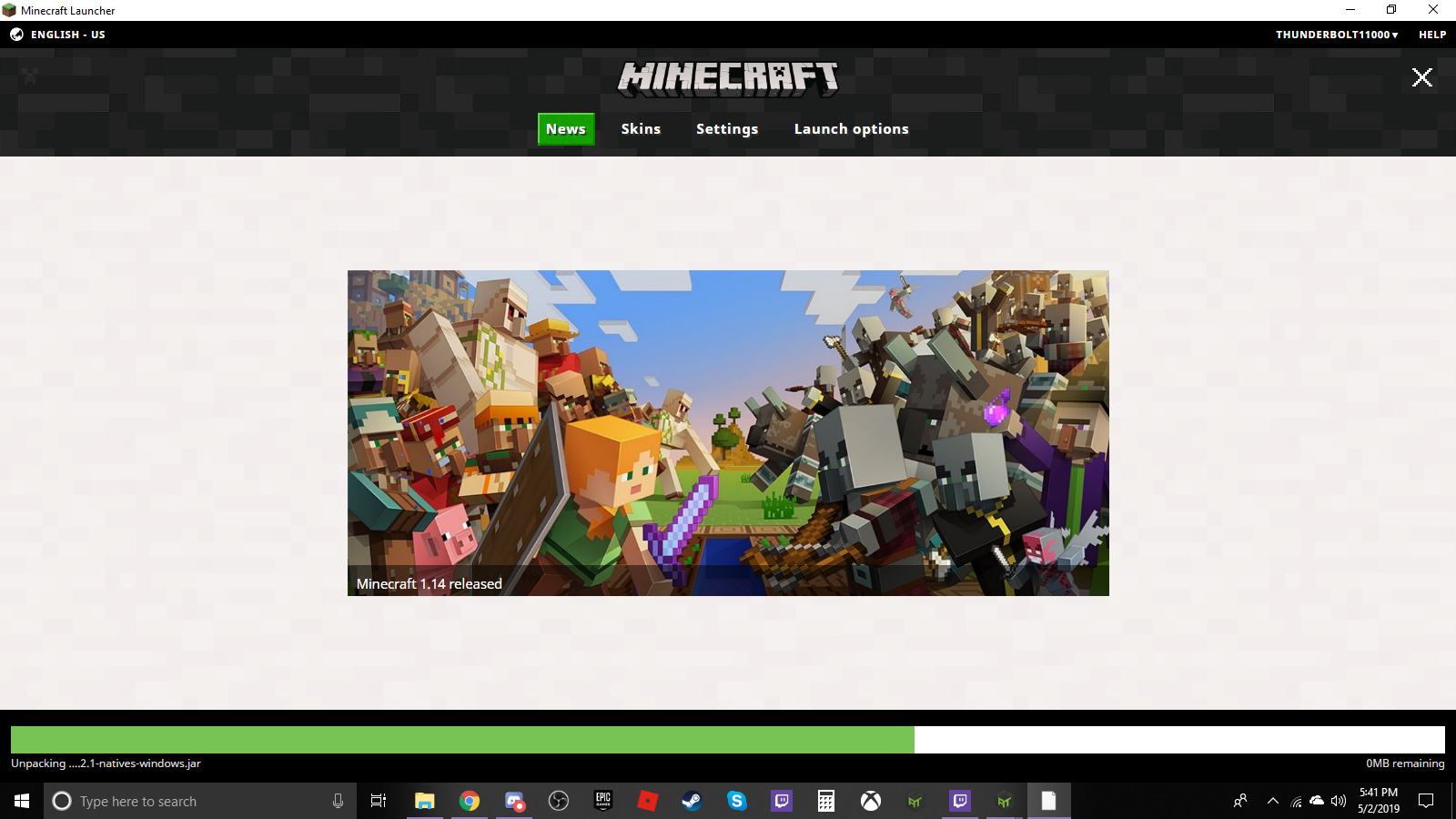Click the blank document taskbar icon
Screen dimensions: 1456x819
1048,801
